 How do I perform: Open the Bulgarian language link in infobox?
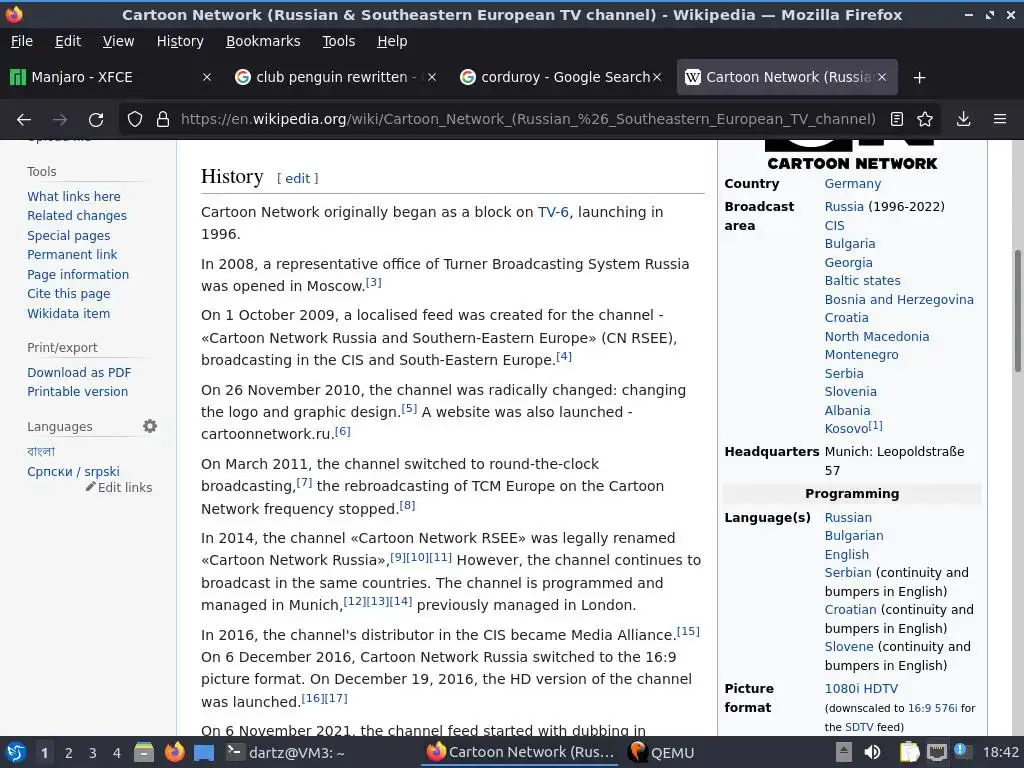pos(854,536)
